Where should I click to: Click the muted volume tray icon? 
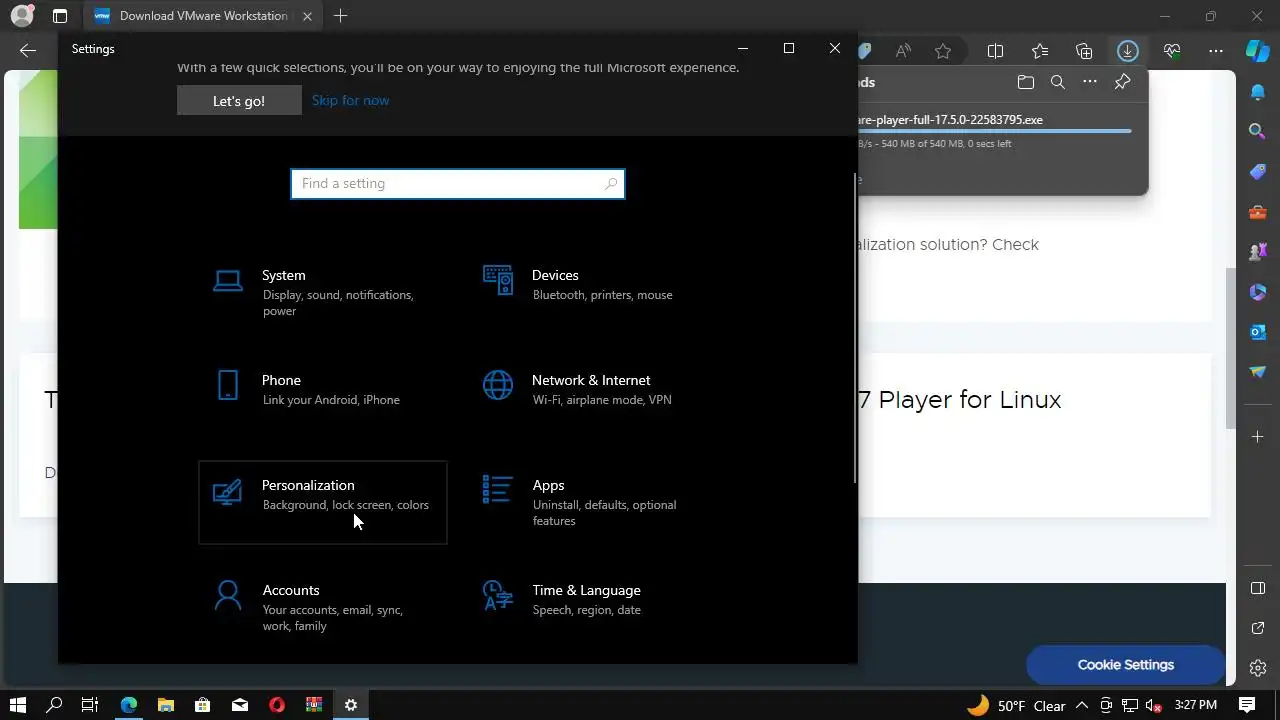point(1153,705)
